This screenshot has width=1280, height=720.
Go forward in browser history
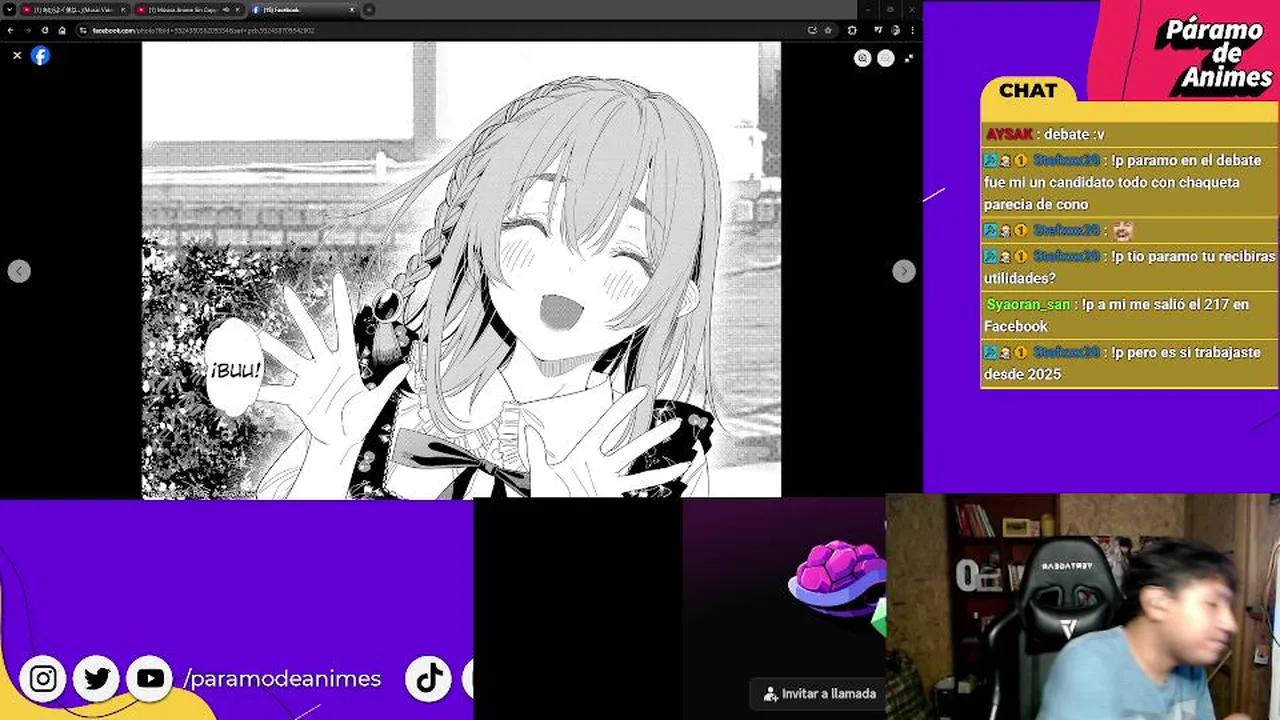coord(28,30)
